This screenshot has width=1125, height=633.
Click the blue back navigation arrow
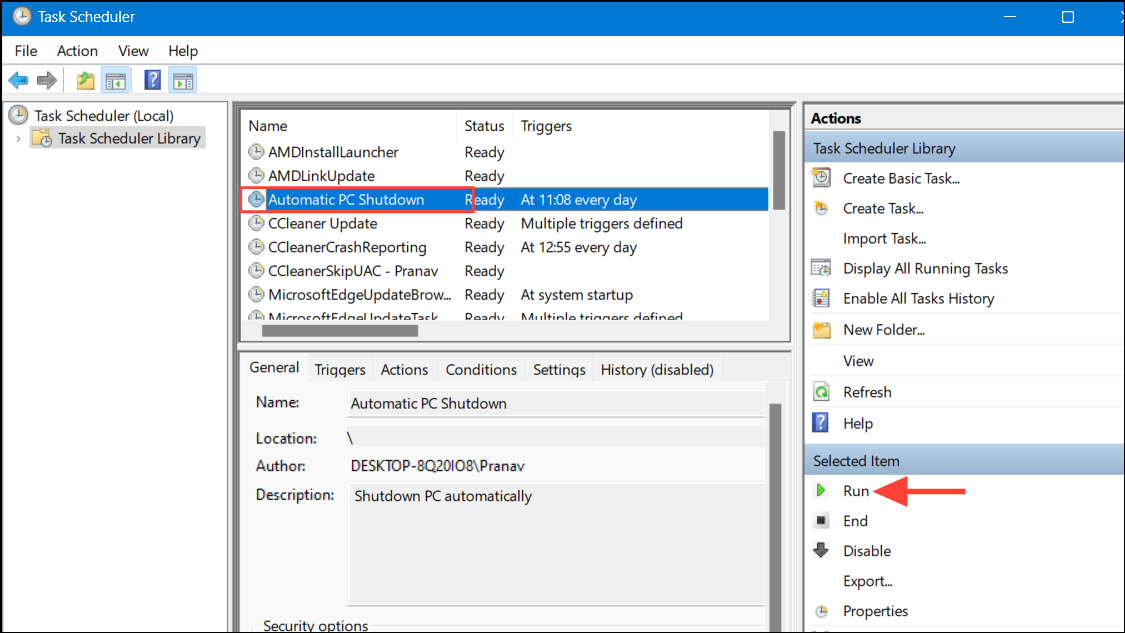point(18,79)
